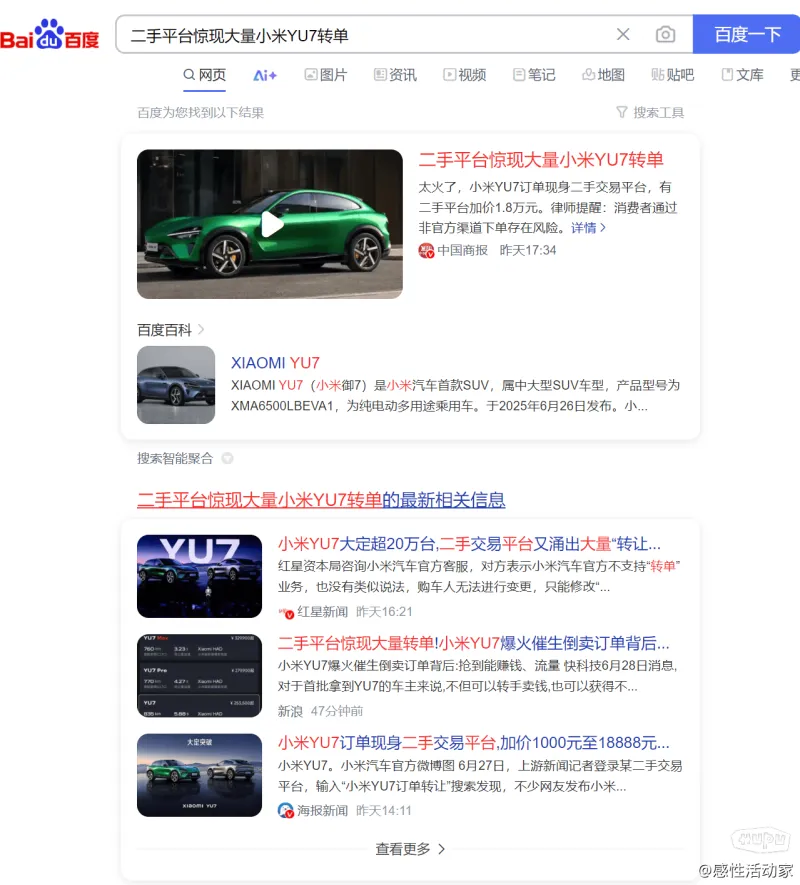Open 搜索工具 filter options

click(x=650, y=113)
